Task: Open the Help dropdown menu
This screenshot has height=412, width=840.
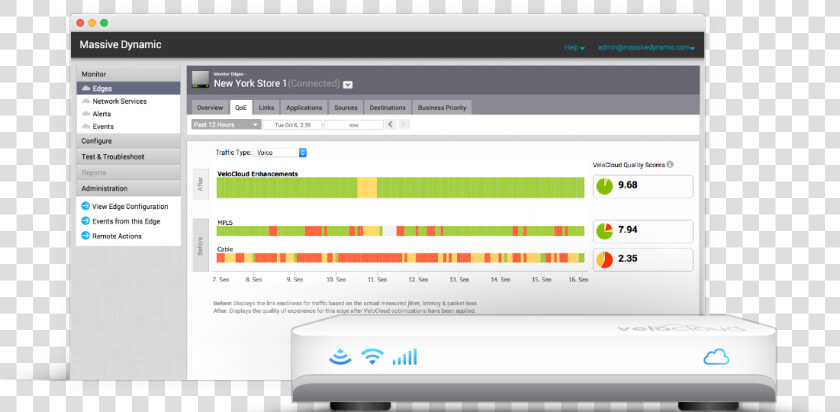Action: 574,48
